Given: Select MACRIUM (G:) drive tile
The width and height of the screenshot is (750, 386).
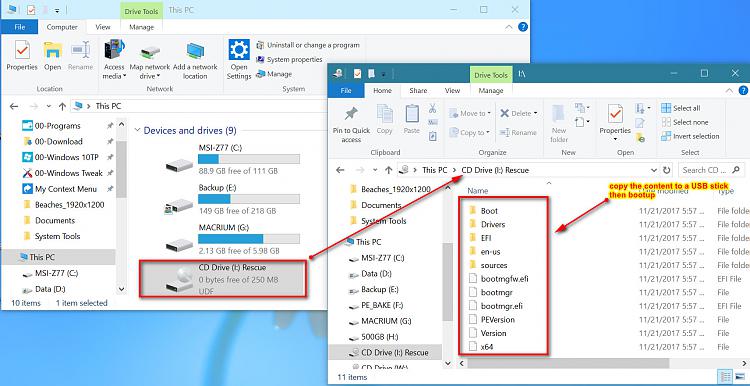Looking at the screenshot, I should 232,241.
